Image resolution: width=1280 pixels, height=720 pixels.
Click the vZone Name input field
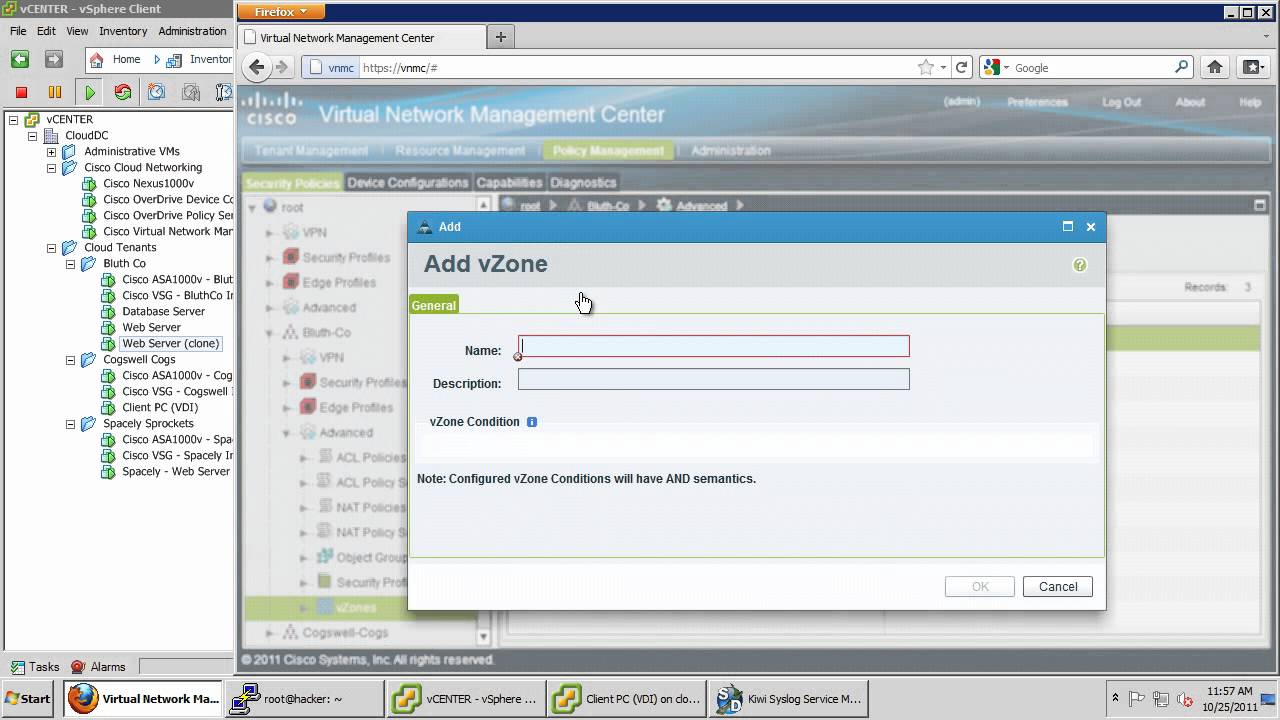click(x=714, y=346)
